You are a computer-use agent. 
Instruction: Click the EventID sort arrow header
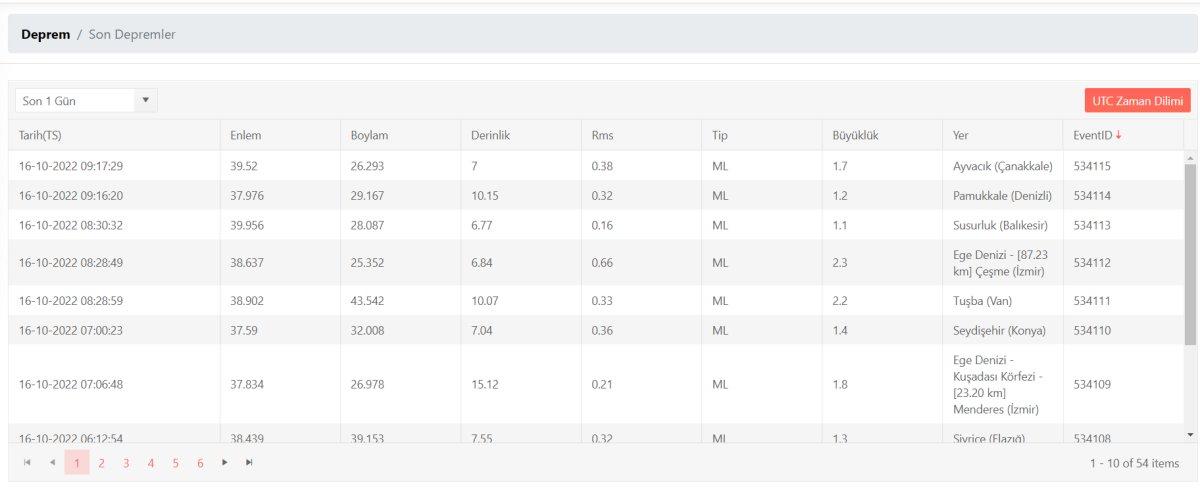pos(1097,135)
